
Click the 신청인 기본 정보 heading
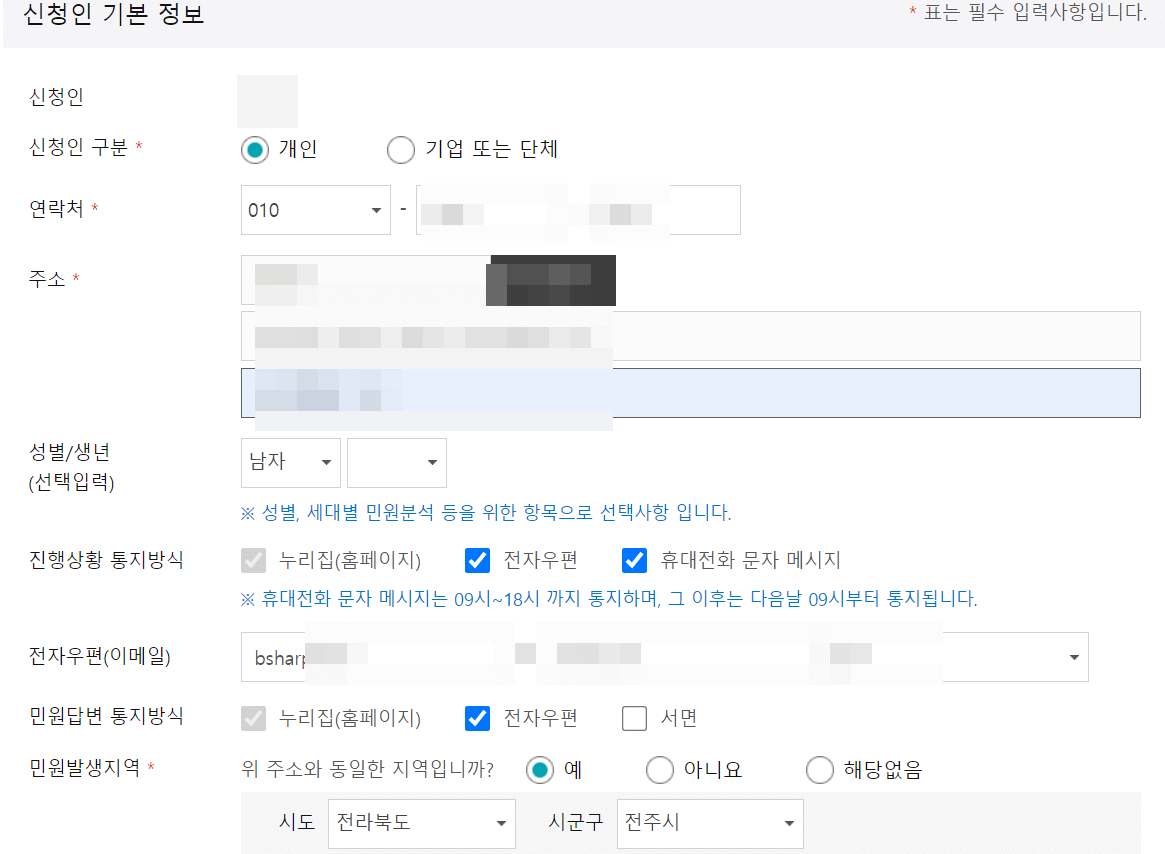[114, 13]
